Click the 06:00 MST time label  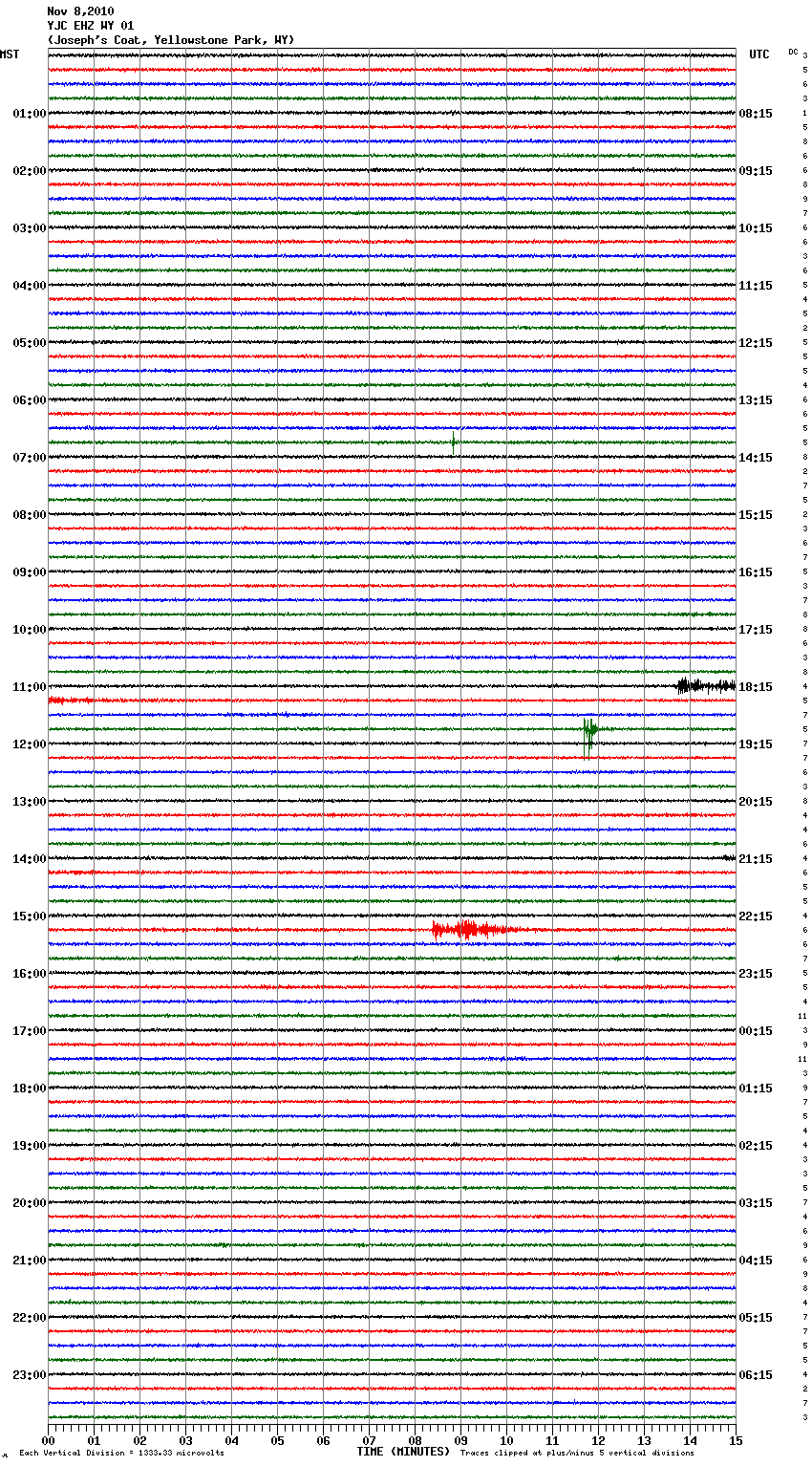pyautogui.click(x=29, y=400)
